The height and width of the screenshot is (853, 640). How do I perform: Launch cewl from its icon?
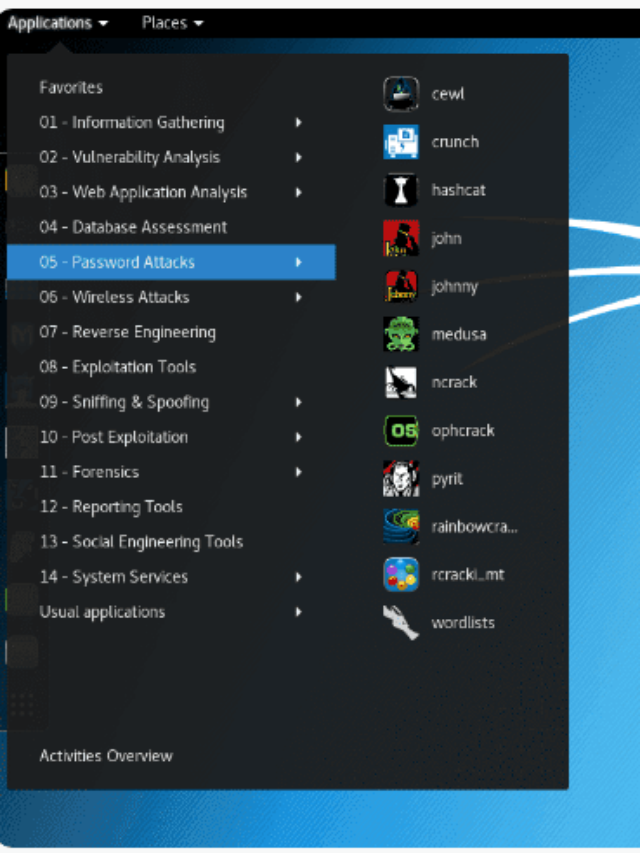coord(401,94)
